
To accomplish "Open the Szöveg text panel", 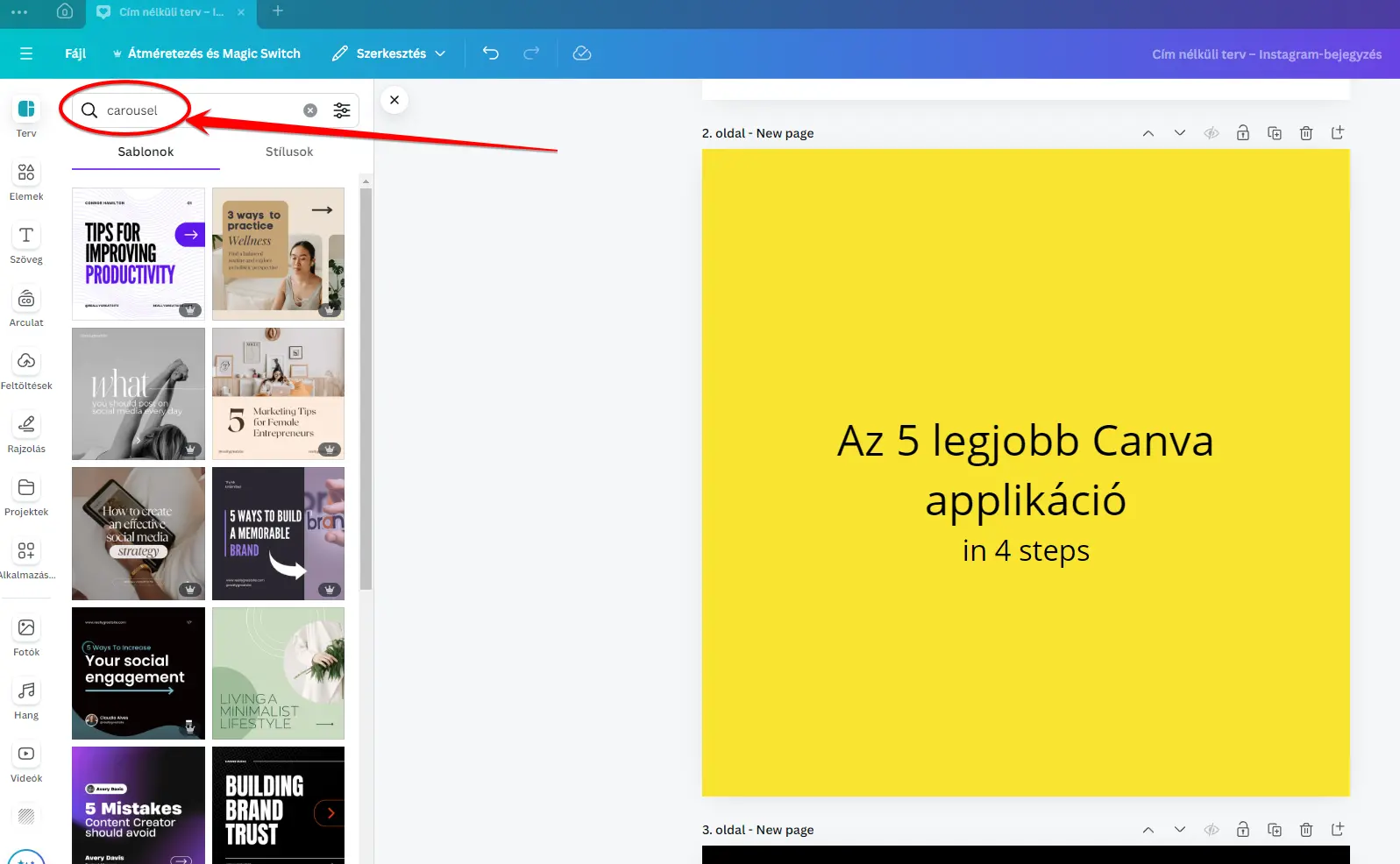I will pyautogui.click(x=26, y=244).
